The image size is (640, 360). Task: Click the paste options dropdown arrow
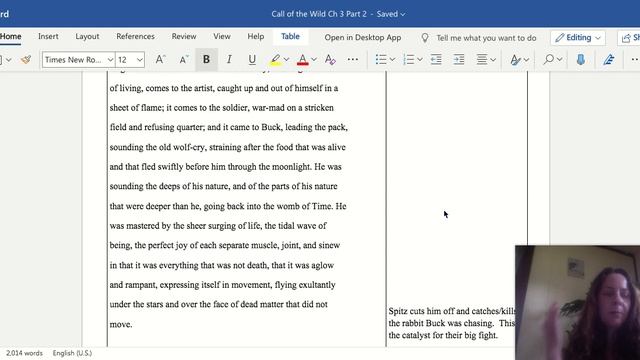[9, 60]
